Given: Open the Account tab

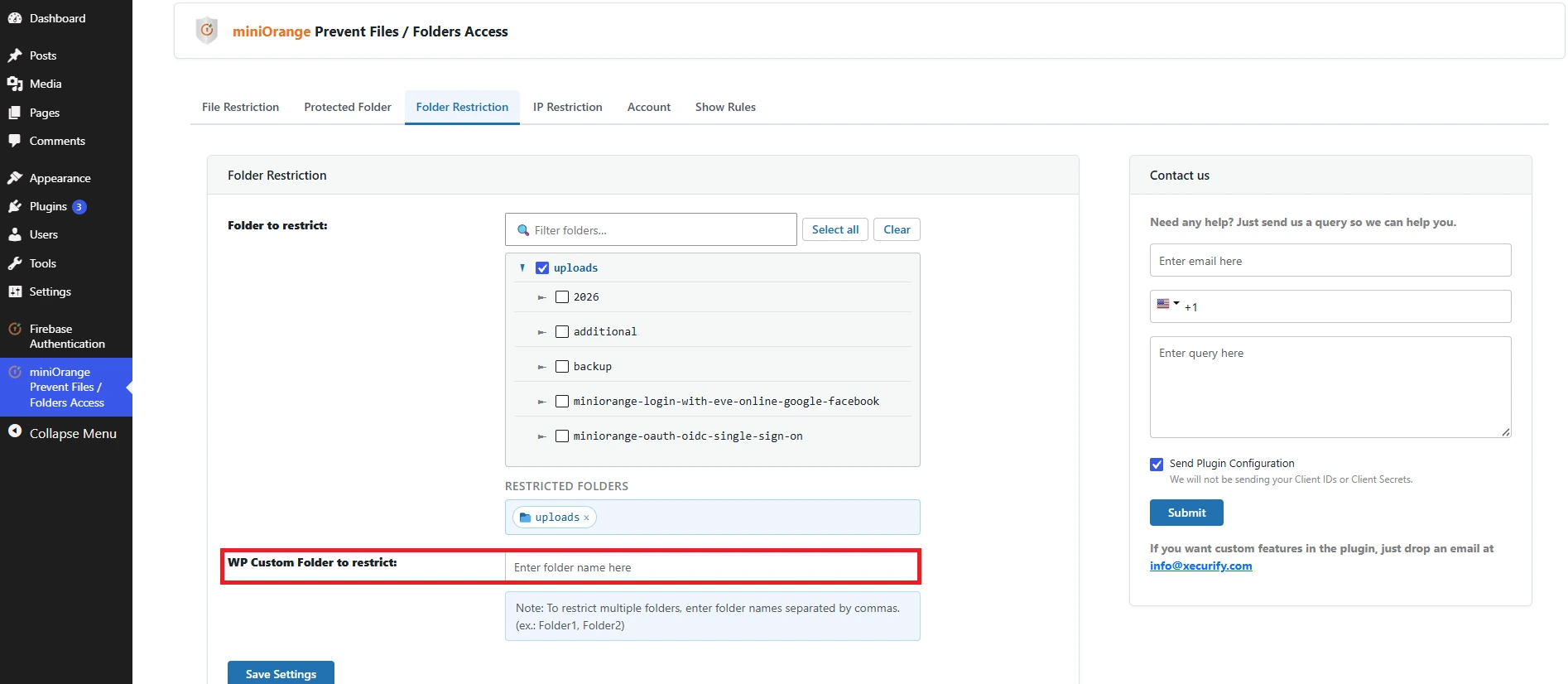Looking at the screenshot, I should tap(649, 107).
